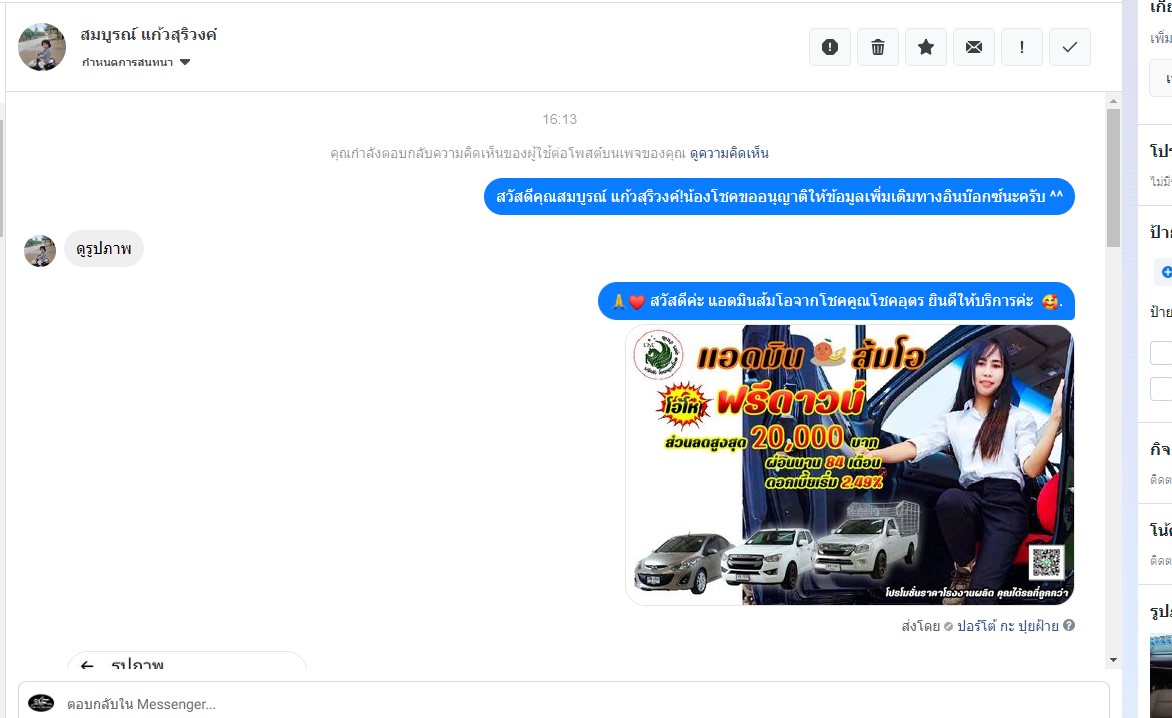Open profile picture of สมบูรณ์ แก้วสุริวงค์ in header
This screenshot has height=718, width=1172.
(42, 46)
